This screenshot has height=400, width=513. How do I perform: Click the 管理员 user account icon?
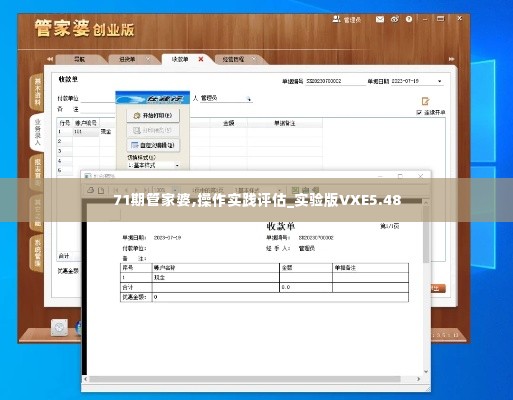click(336, 19)
